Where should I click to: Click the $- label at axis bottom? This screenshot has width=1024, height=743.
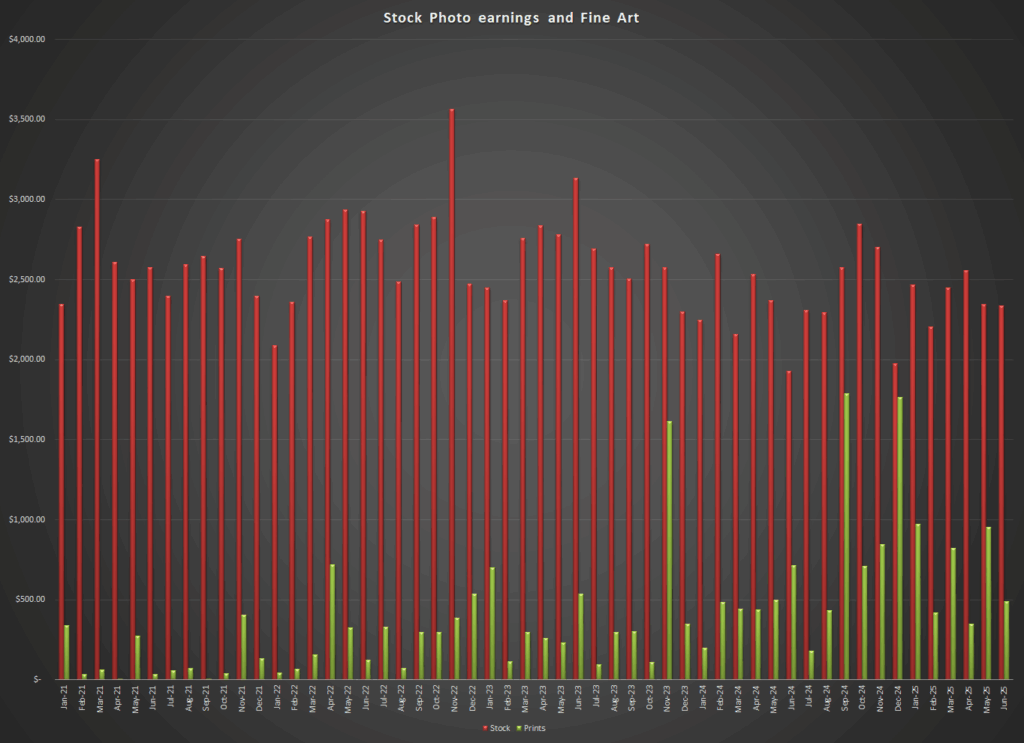(35, 677)
